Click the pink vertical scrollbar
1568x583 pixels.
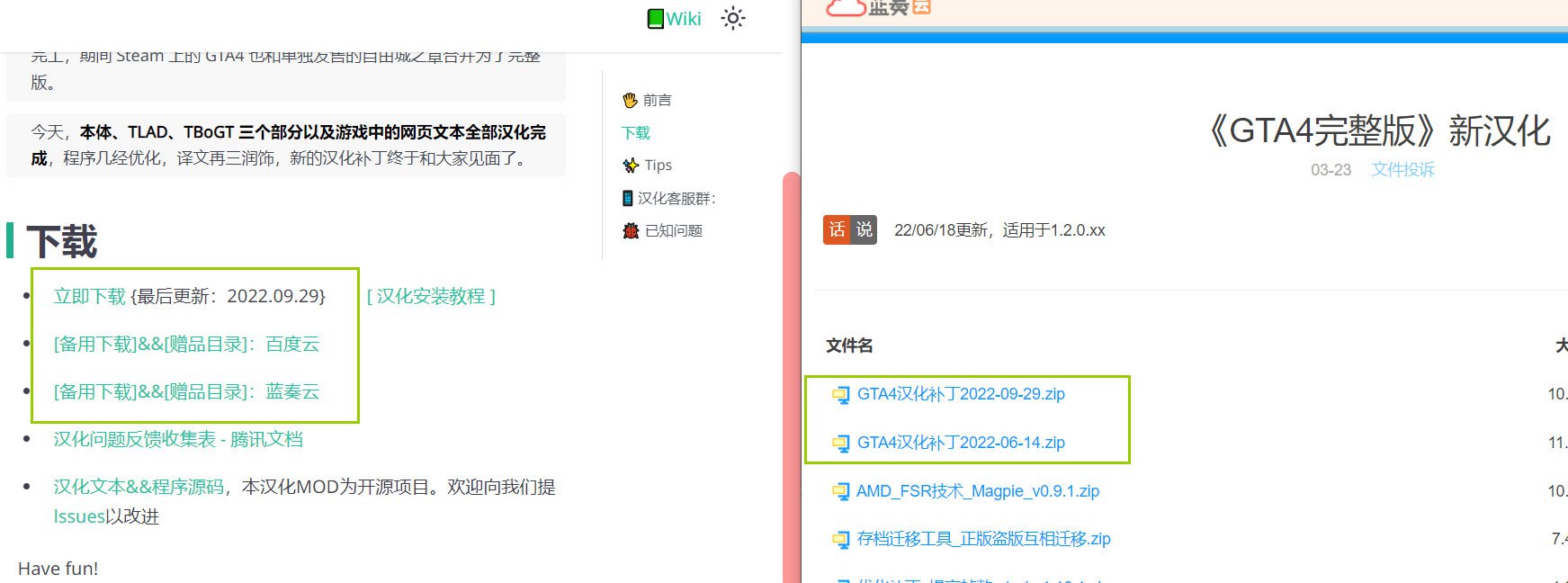point(791,377)
